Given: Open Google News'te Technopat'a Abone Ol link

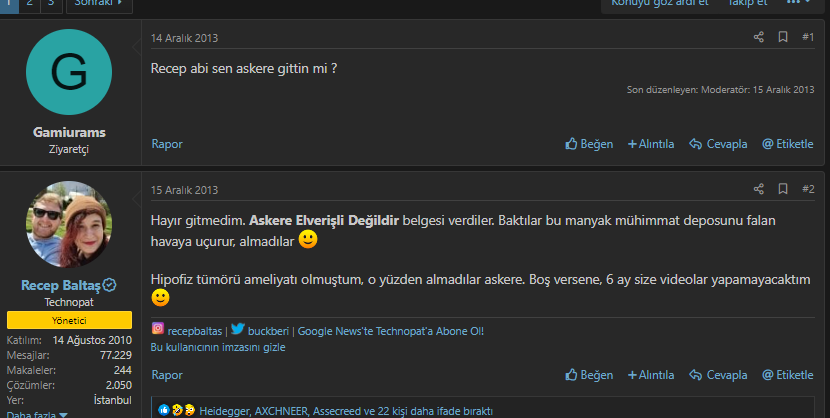Looking at the screenshot, I should 391,331.
